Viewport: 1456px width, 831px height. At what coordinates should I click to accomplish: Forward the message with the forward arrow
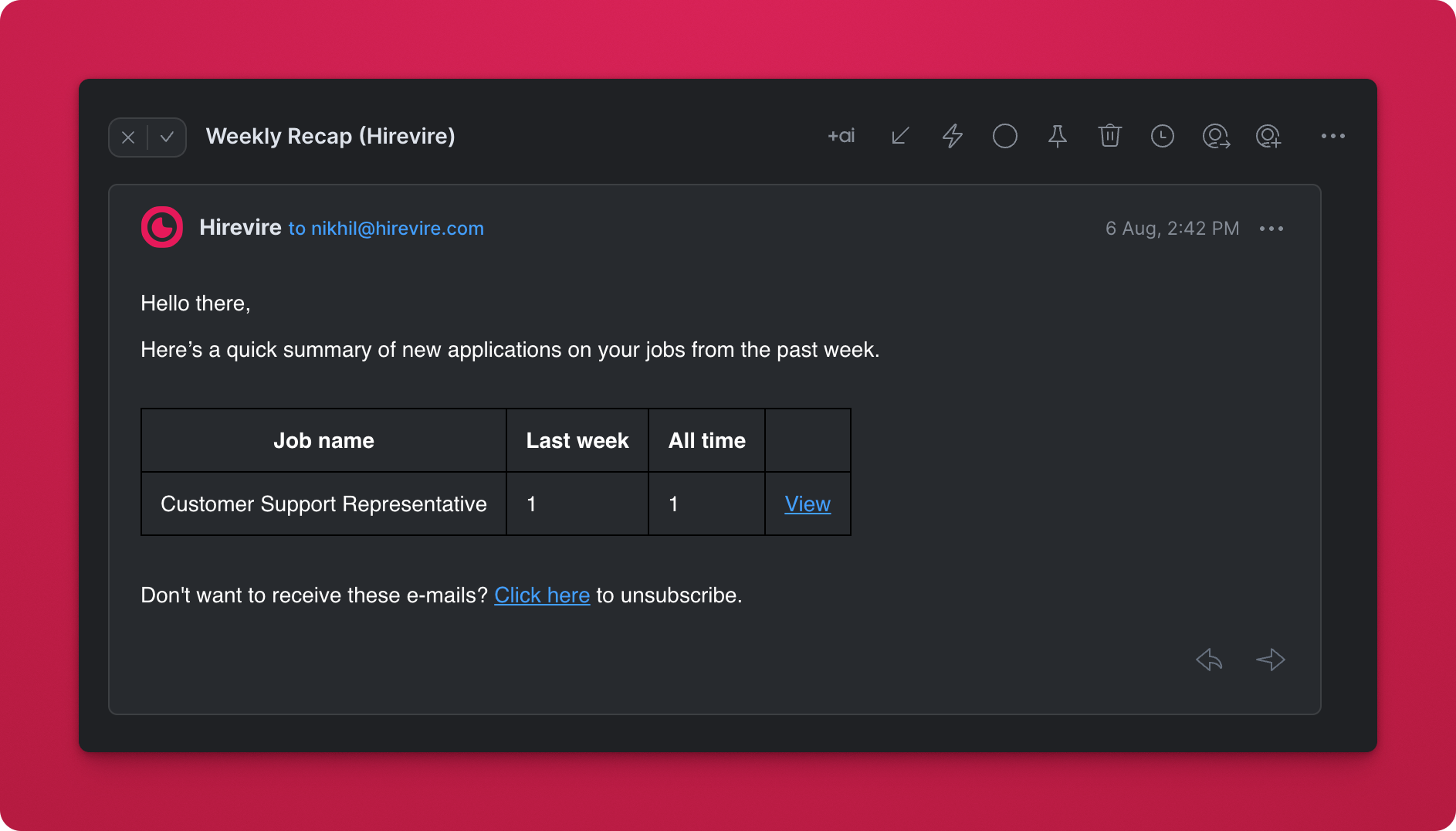pos(1270,660)
